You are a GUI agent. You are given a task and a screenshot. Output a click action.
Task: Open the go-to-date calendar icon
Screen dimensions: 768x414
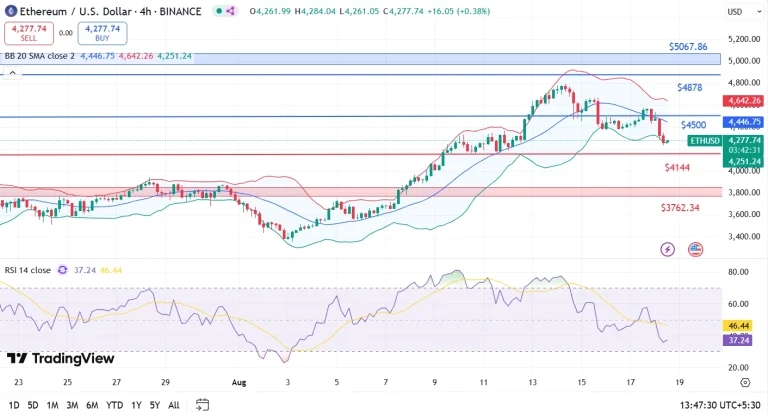point(202,405)
